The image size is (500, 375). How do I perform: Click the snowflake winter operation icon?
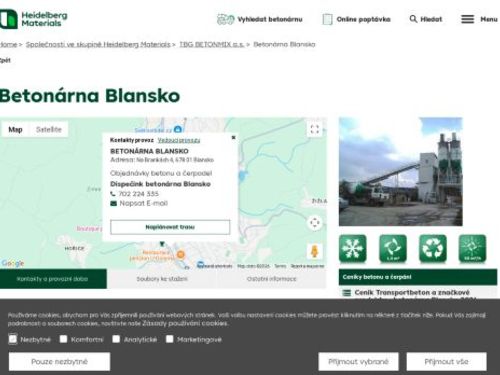[353, 248]
